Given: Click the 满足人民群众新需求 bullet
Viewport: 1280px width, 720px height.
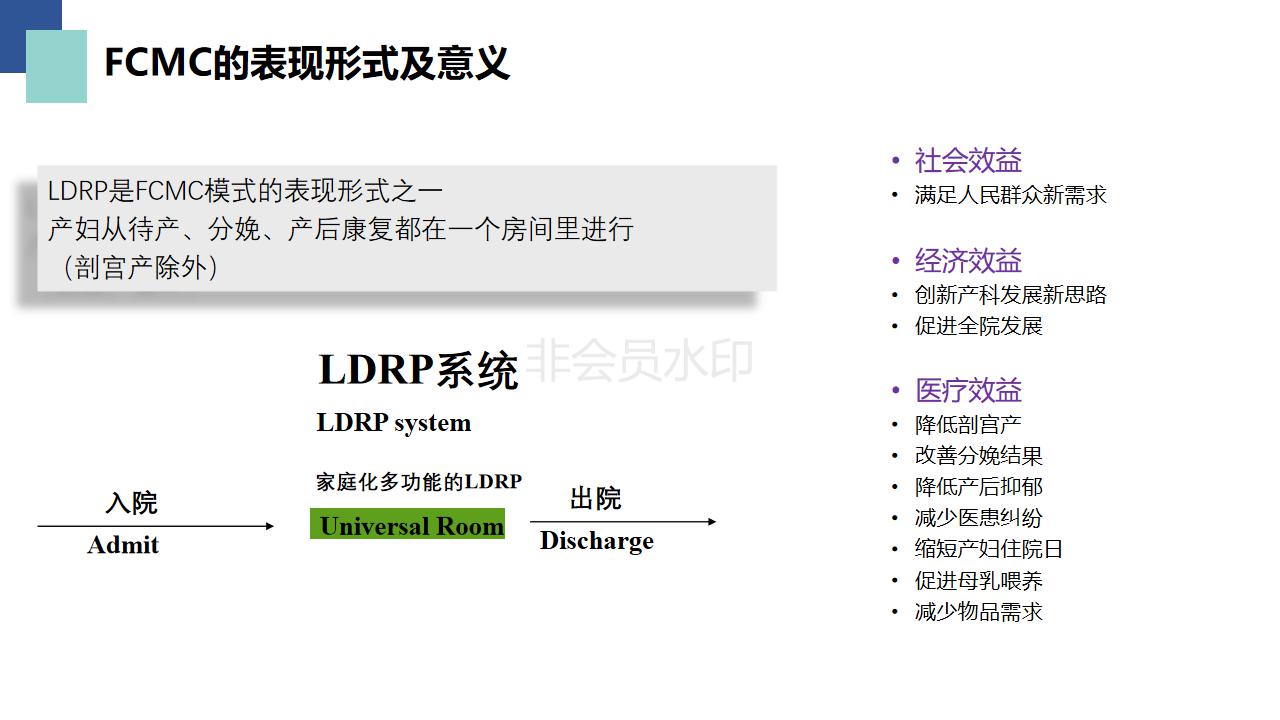Looking at the screenshot, I should click(x=1010, y=195).
